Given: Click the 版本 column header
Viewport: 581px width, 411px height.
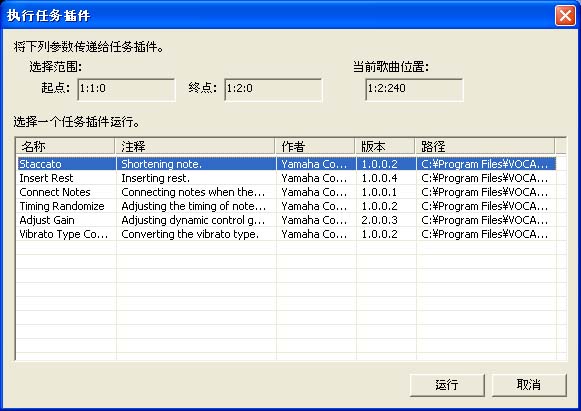Looking at the screenshot, I should click(385, 146).
